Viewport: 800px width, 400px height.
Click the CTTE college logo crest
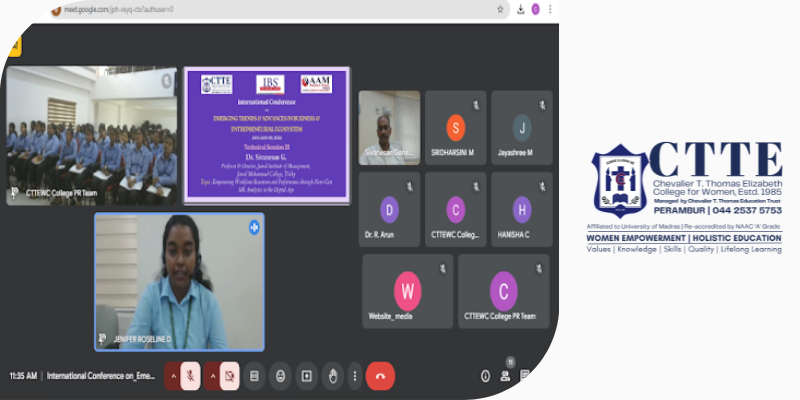pos(620,181)
